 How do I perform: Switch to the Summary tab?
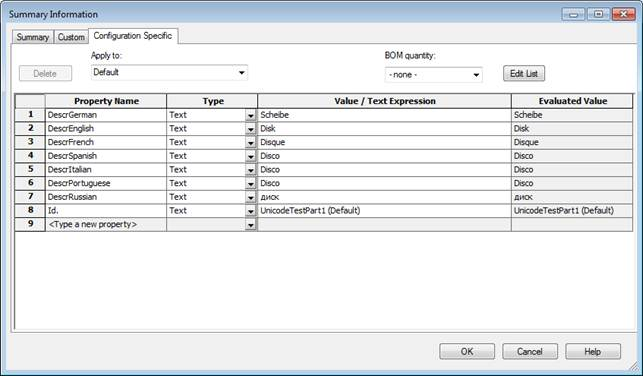click(x=33, y=37)
